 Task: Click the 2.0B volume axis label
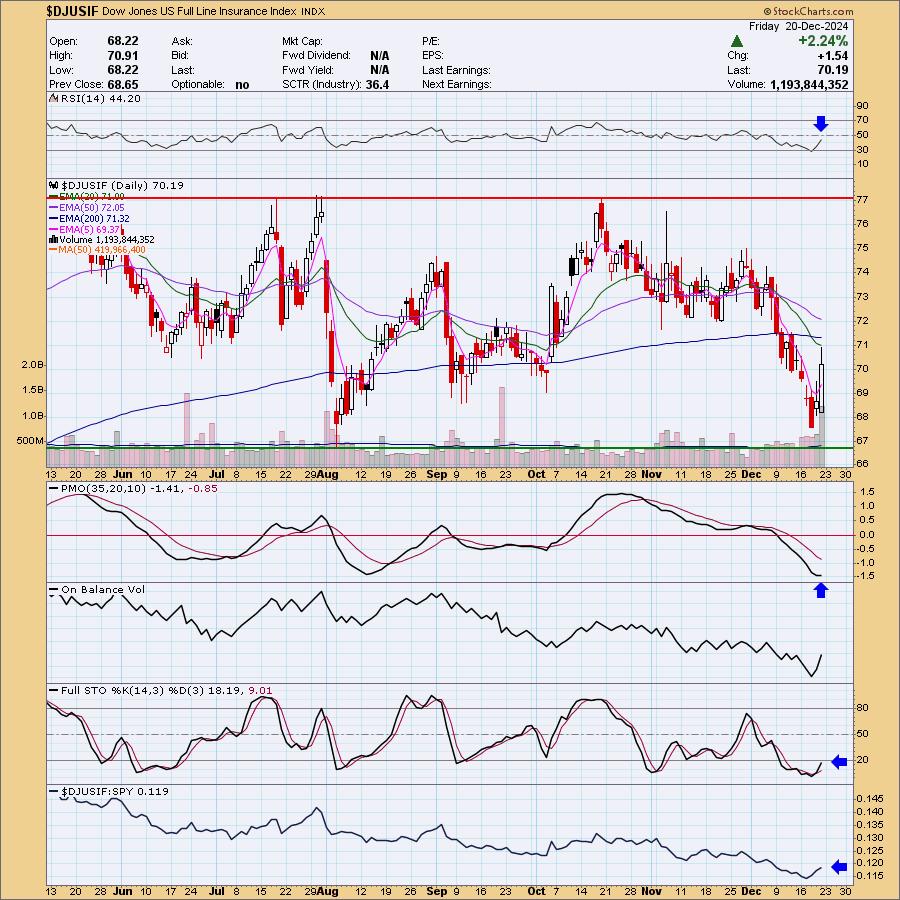[x=33, y=365]
